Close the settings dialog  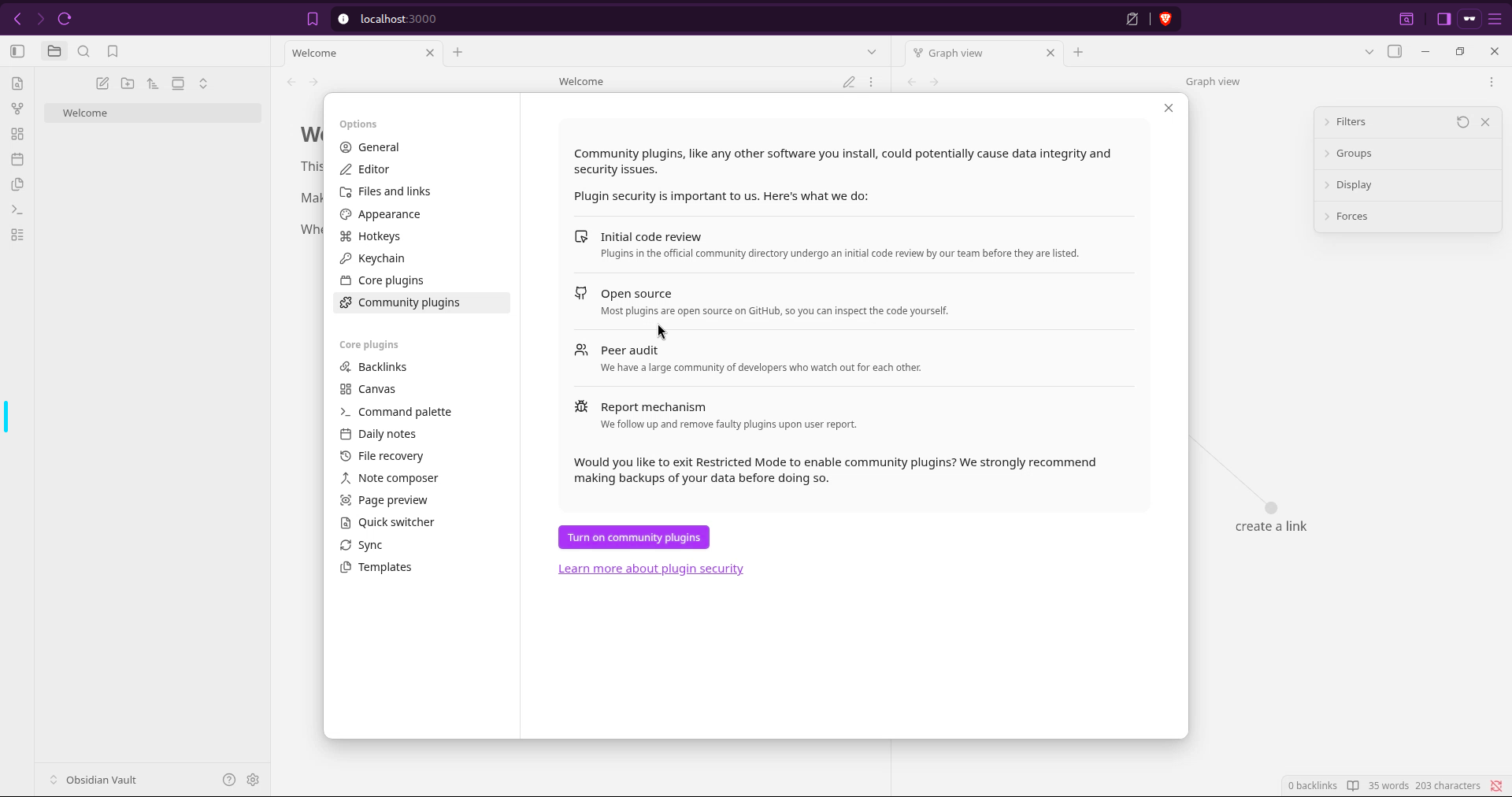(x=1169, y=108)
